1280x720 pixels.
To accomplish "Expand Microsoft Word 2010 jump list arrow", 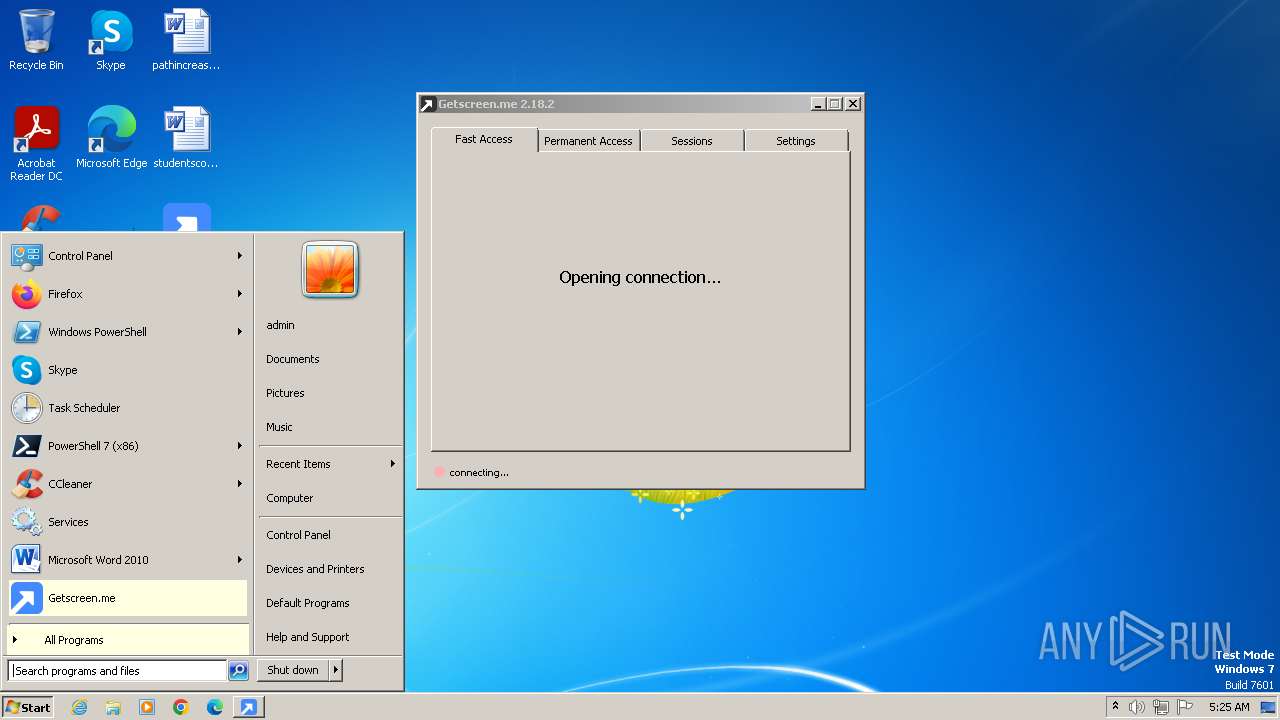I will (240, 560).
